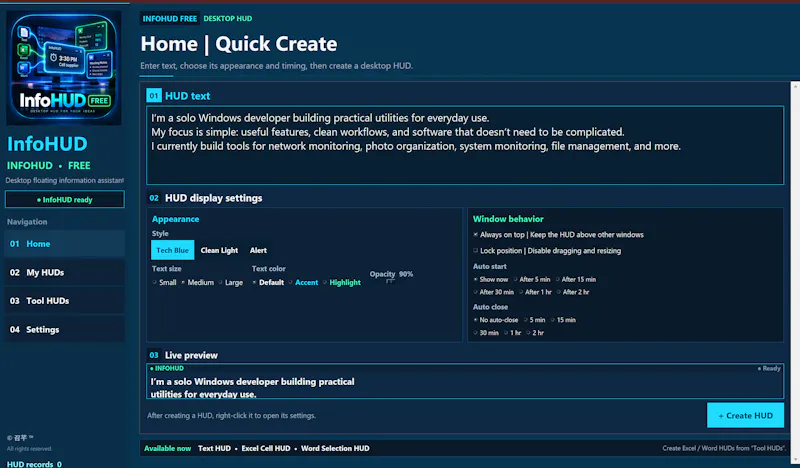Select No auto-close option
The width and height of the screenshot is (800, 468).
click(495, 320)
